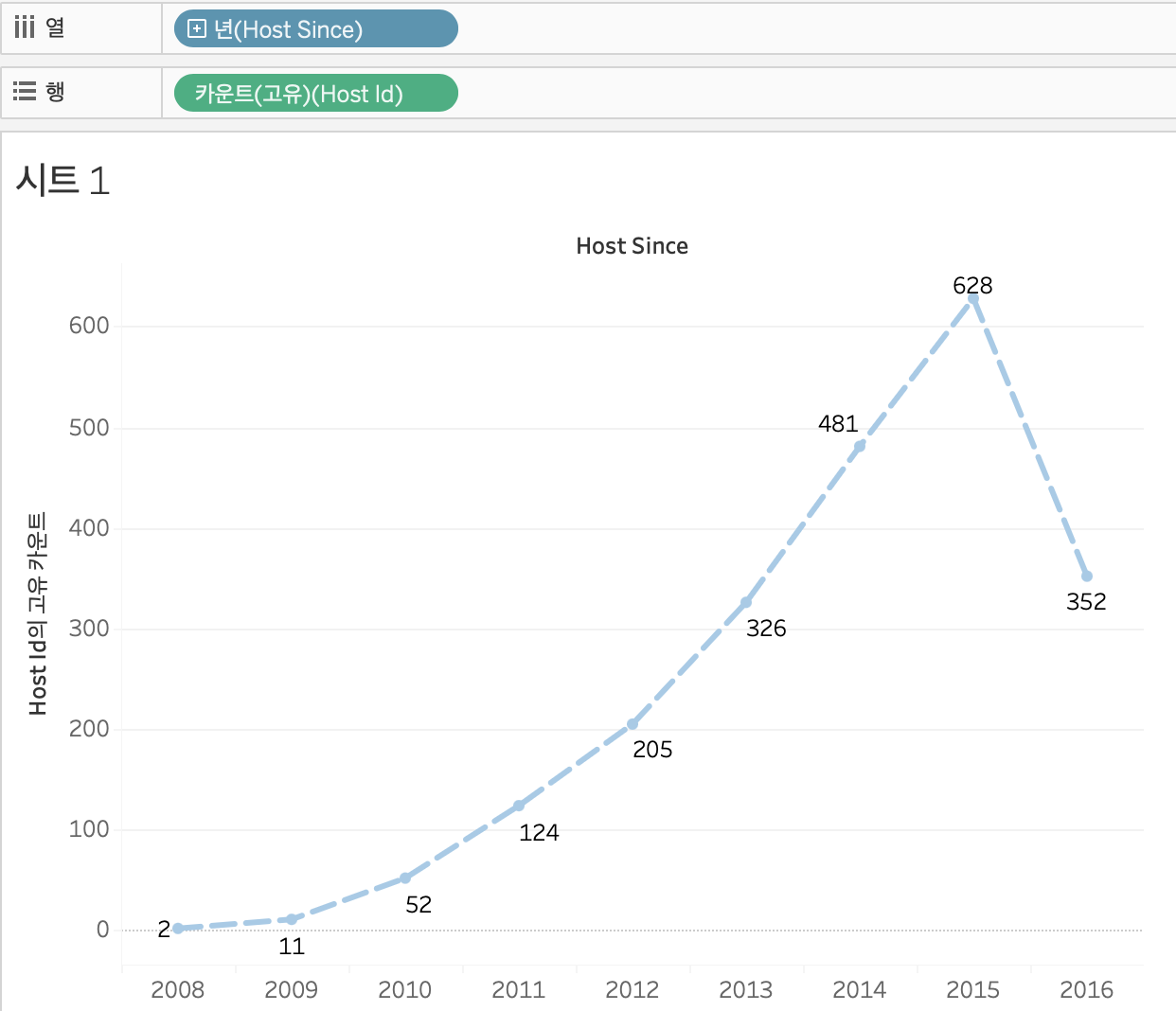Screen dimensions: 1176x1011
Task: Expand the plus icon on Host Since pill
Action: [197, 29]
